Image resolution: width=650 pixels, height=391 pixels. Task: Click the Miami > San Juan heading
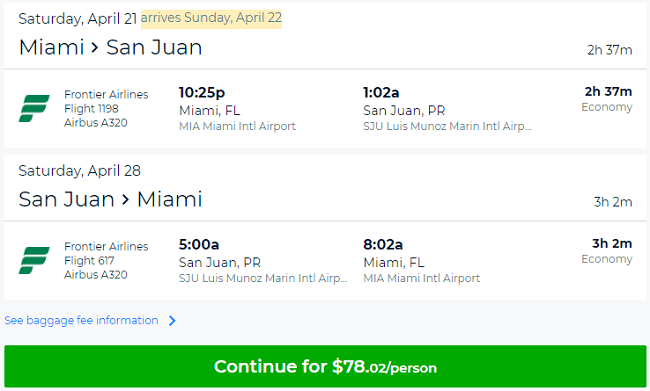pos(111,47)
